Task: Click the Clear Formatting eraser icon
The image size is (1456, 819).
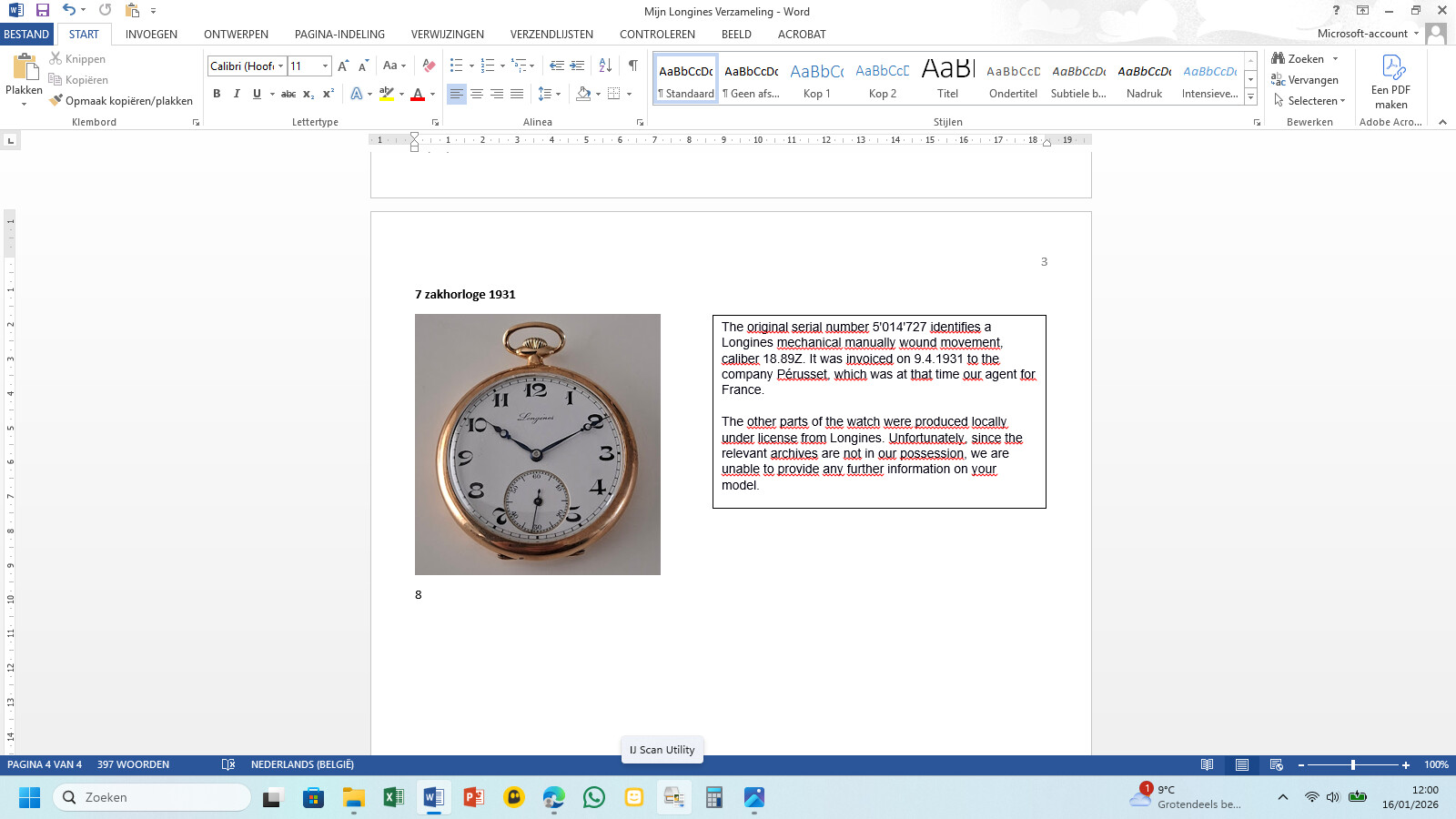Action: pyautogui.click(x=429, y=66)
